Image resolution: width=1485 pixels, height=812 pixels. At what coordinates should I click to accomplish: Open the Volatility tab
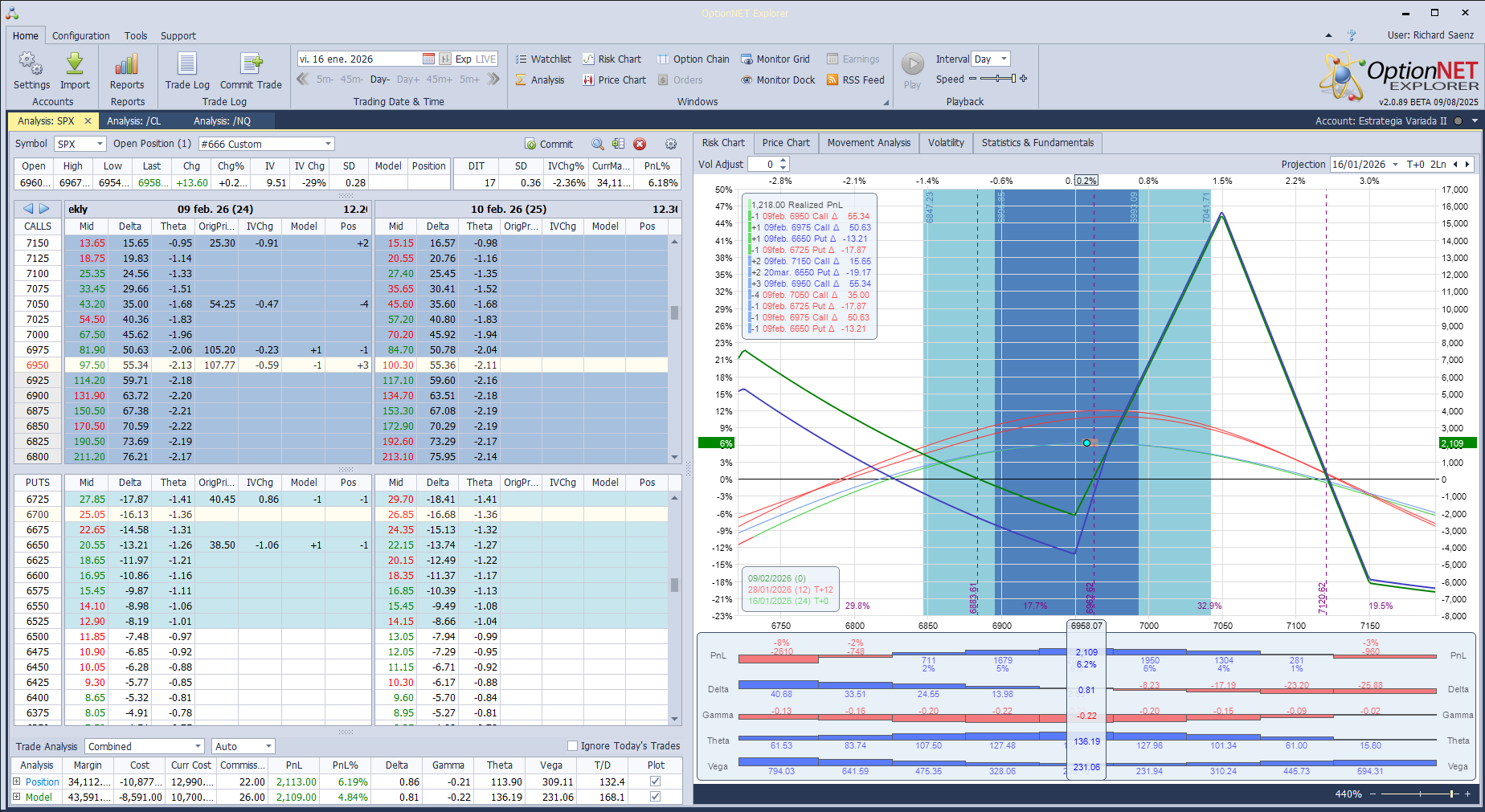(x=946, y=143)
